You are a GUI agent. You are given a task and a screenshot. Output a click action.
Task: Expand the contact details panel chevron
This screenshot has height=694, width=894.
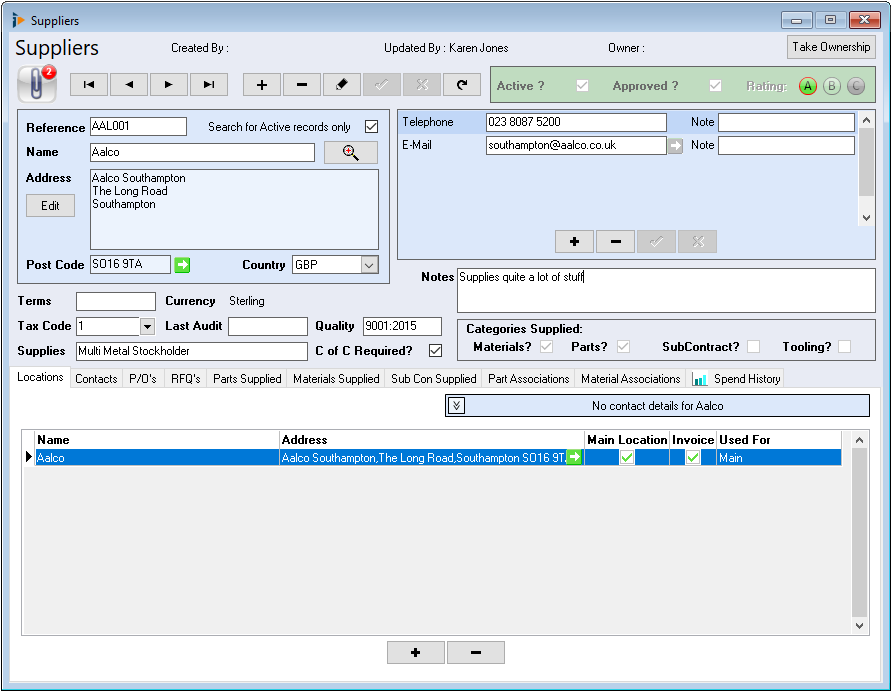(457, 406)
